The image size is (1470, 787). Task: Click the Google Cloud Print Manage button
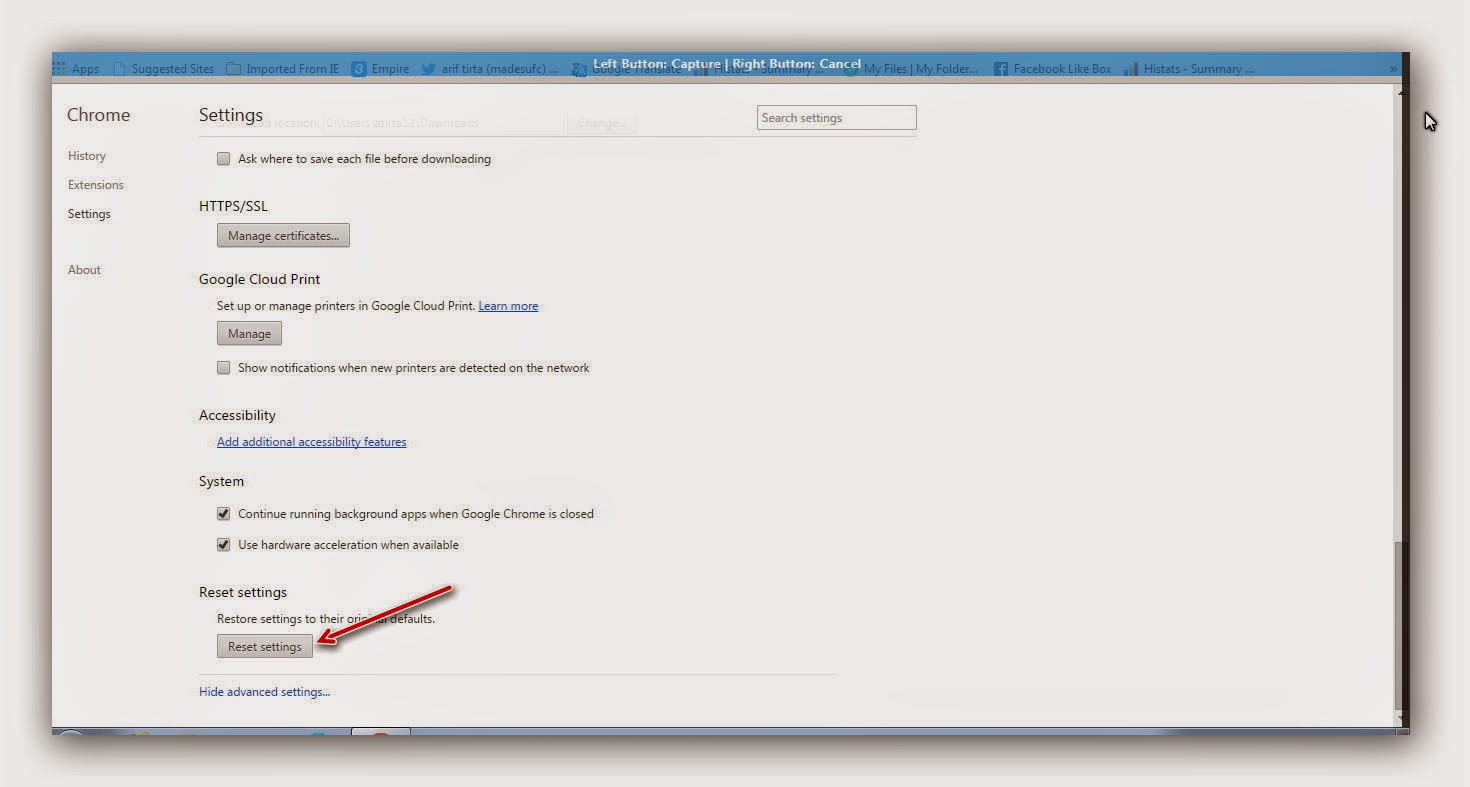coord(249,334)
